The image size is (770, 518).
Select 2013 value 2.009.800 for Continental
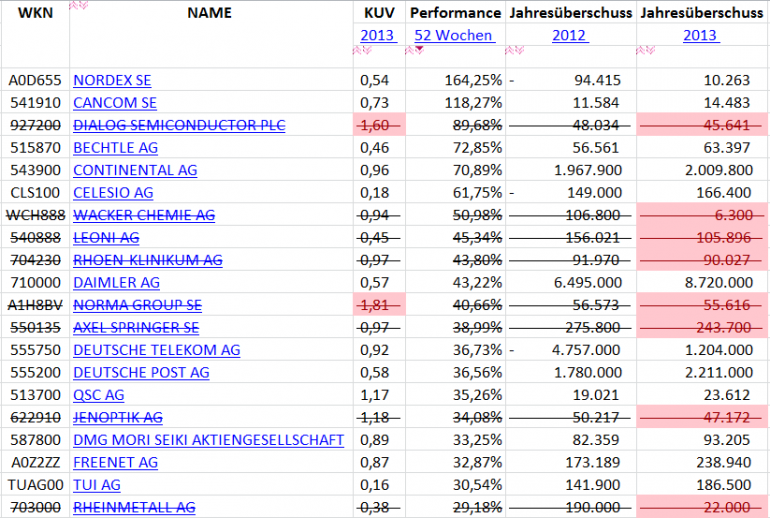coord(719,170)
